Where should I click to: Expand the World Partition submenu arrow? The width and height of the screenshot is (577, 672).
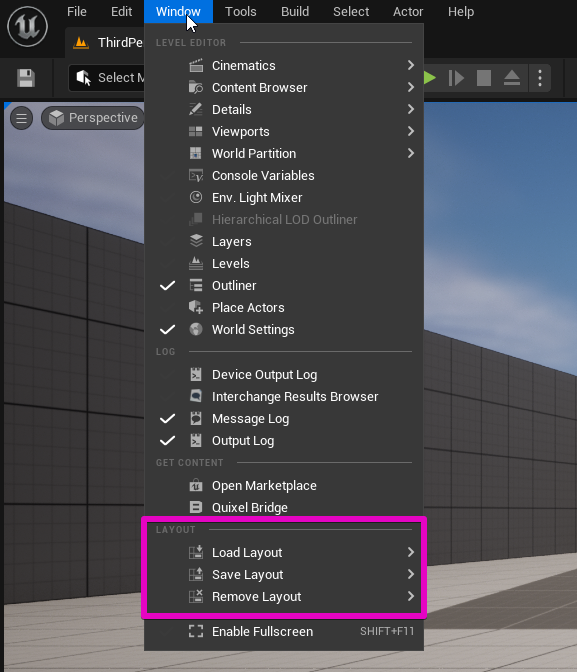pyautogui.click(x=411, y=153)
